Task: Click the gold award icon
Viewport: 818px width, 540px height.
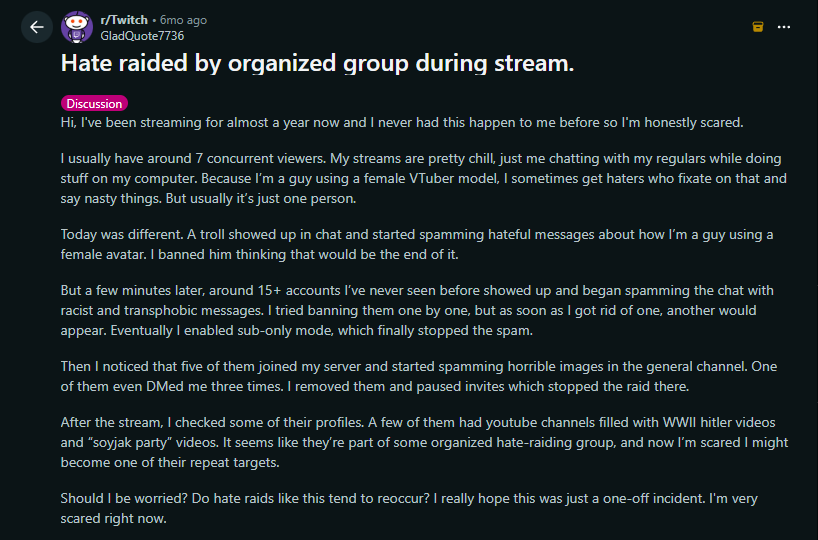Action: [757, 27]
